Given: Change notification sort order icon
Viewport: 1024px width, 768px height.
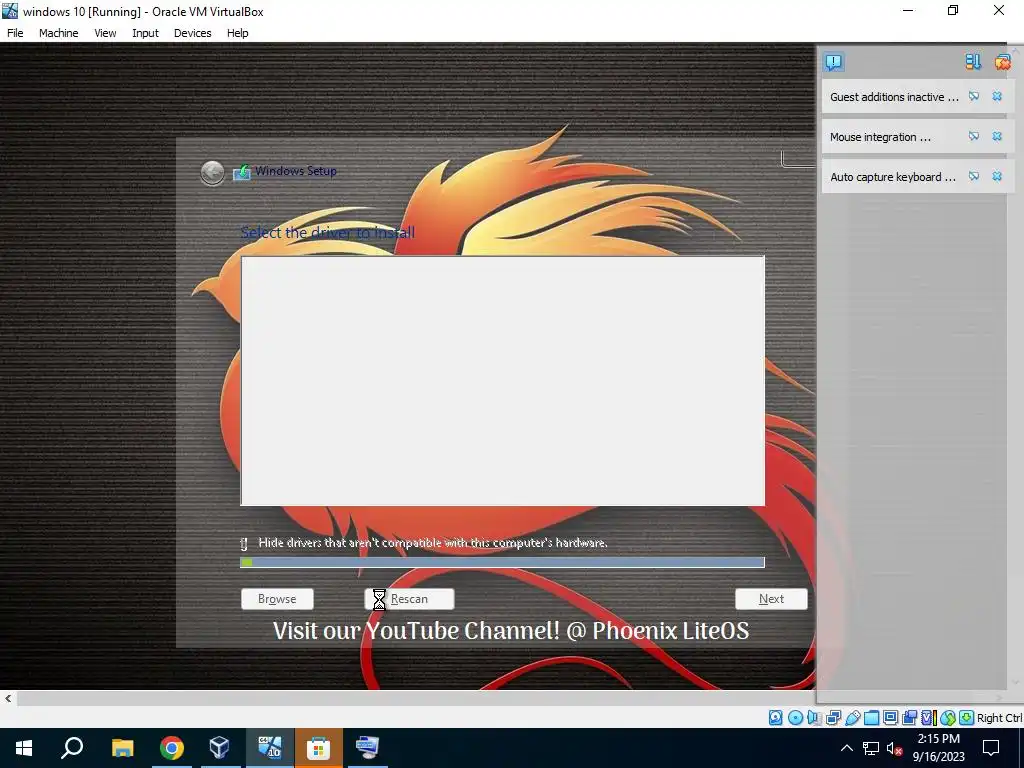Looking at the screenshot, I should (973, 62).
